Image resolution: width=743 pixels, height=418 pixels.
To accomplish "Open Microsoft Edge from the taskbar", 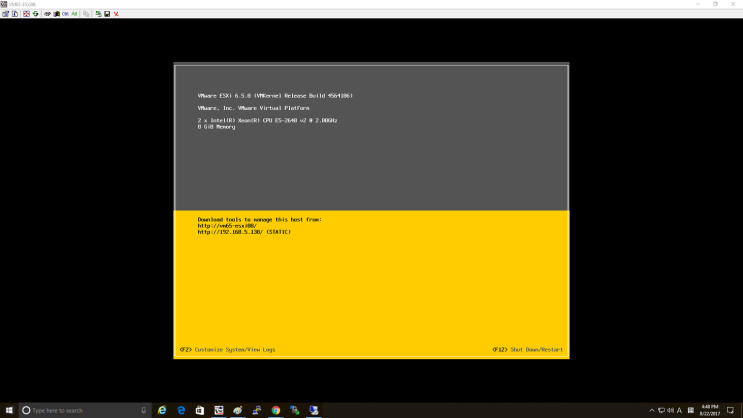I will pos(181,410).
